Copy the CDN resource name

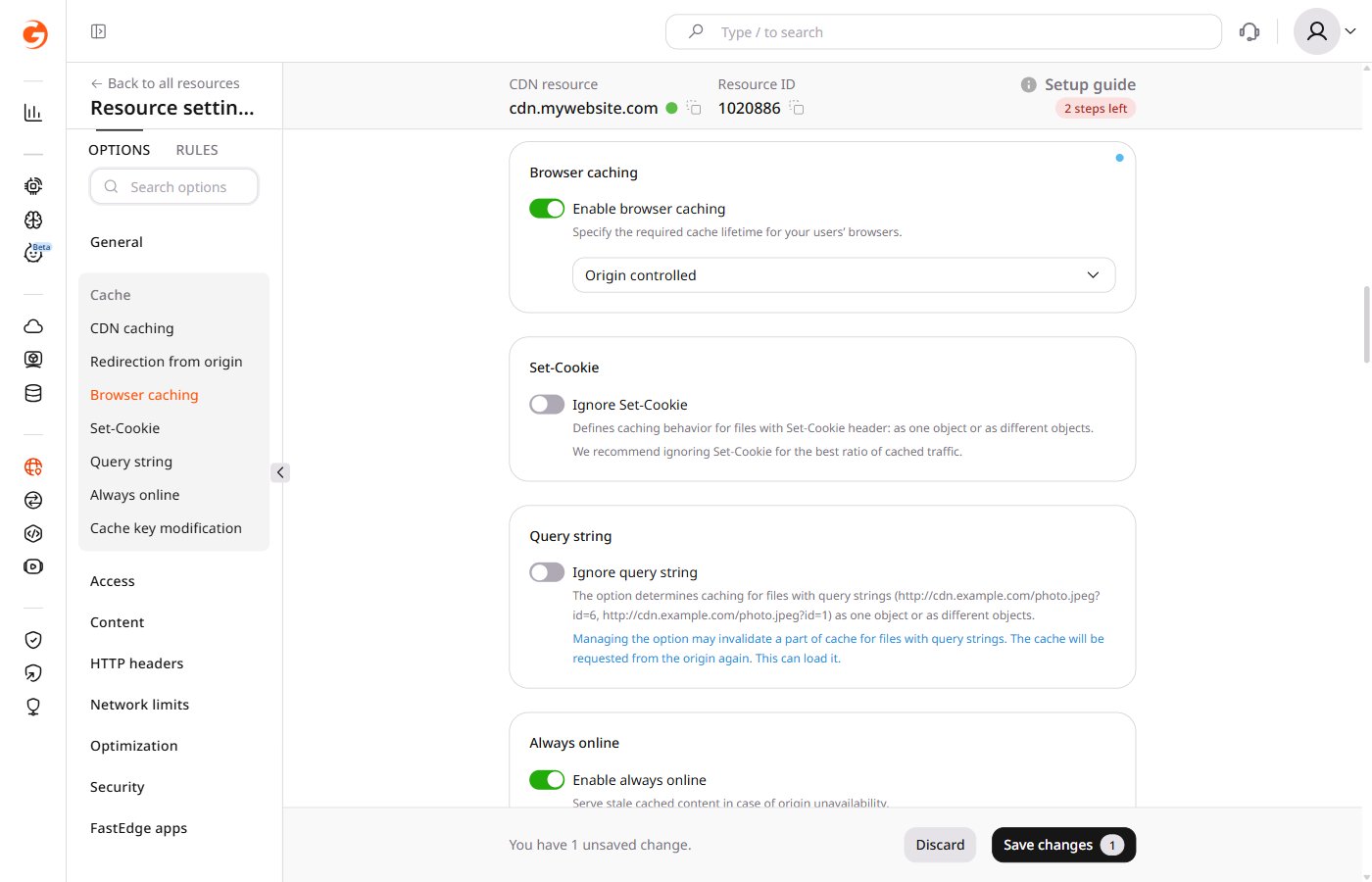pyautogui.click(x=694, y=108)
